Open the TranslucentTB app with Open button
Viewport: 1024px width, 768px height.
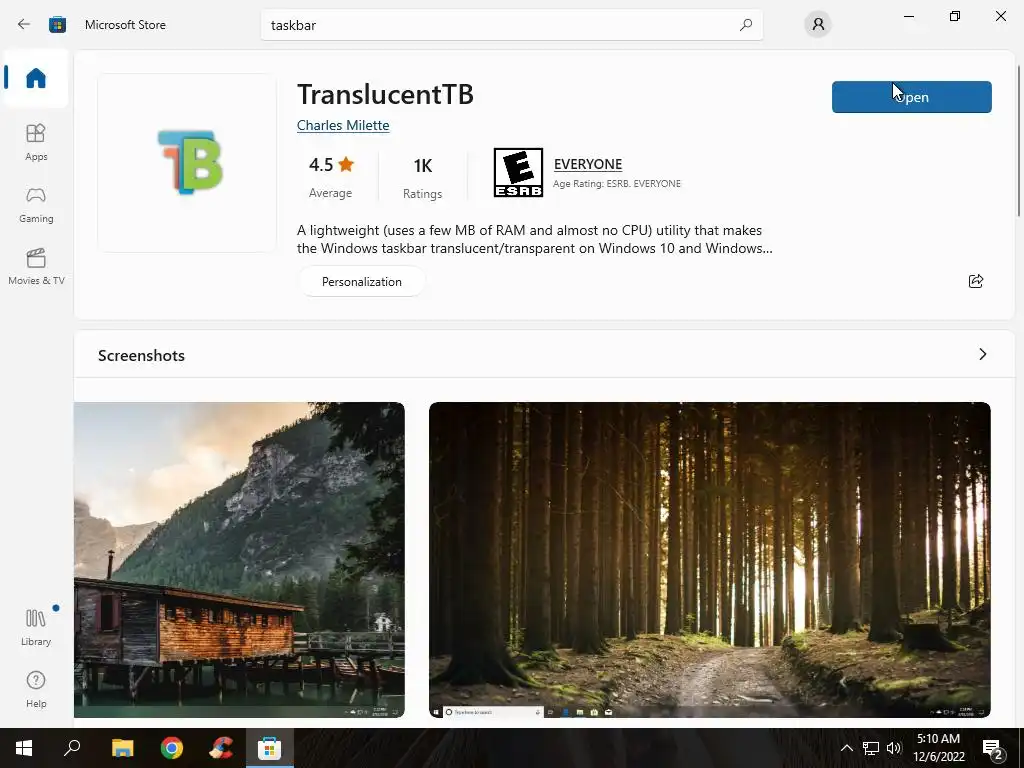tap(912, 97)
